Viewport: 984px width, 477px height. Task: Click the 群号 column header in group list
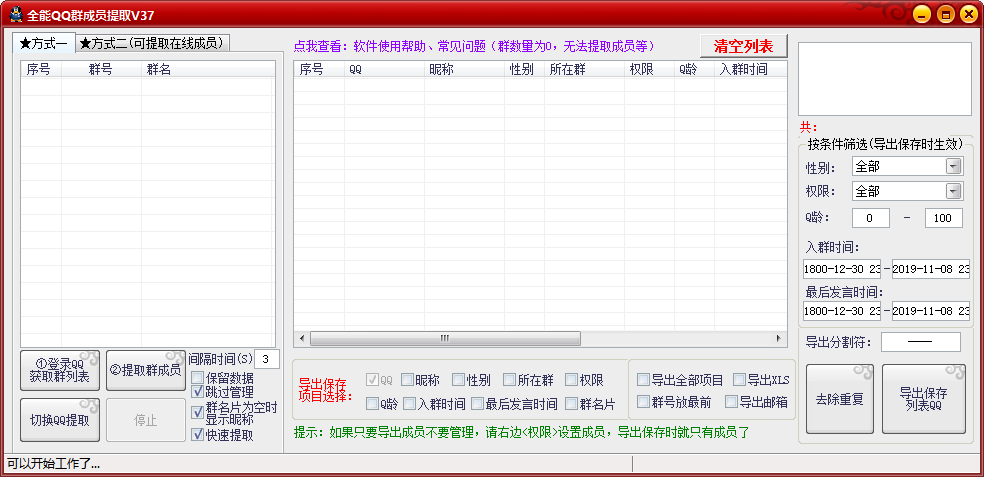pos(101,69)
